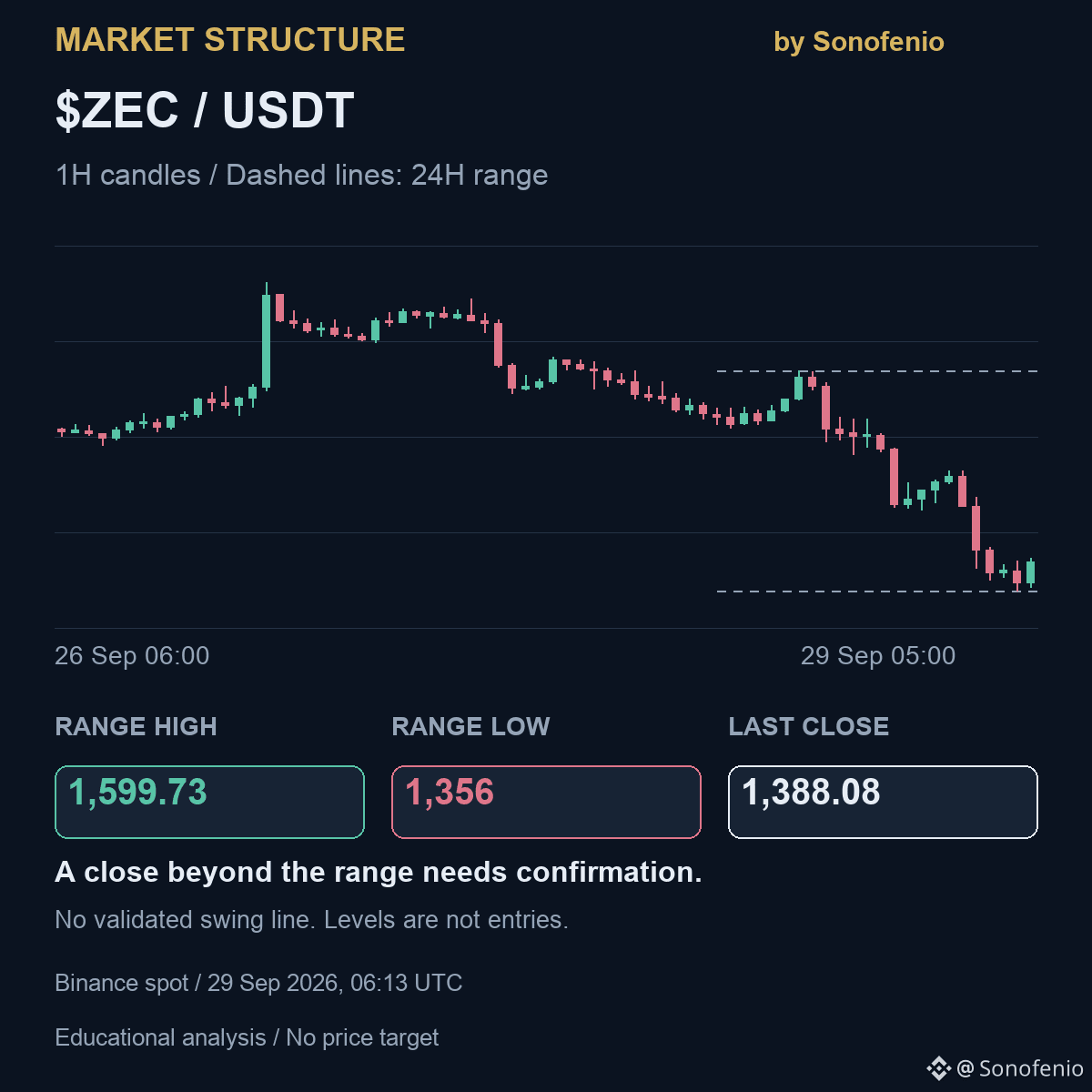Click the 26 Sep 06:00 axis label

pyautogui.click(x=132, y=656)
